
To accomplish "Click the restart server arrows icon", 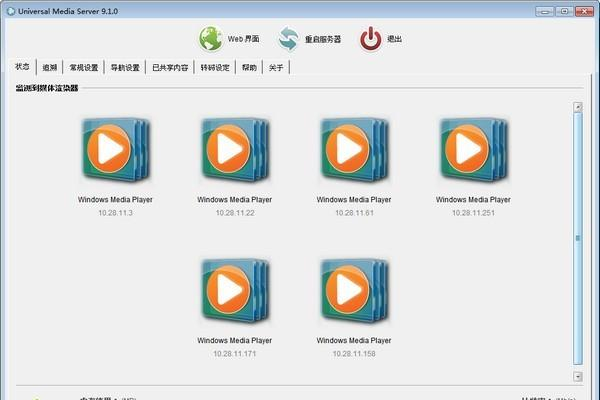I will [288, 39].
